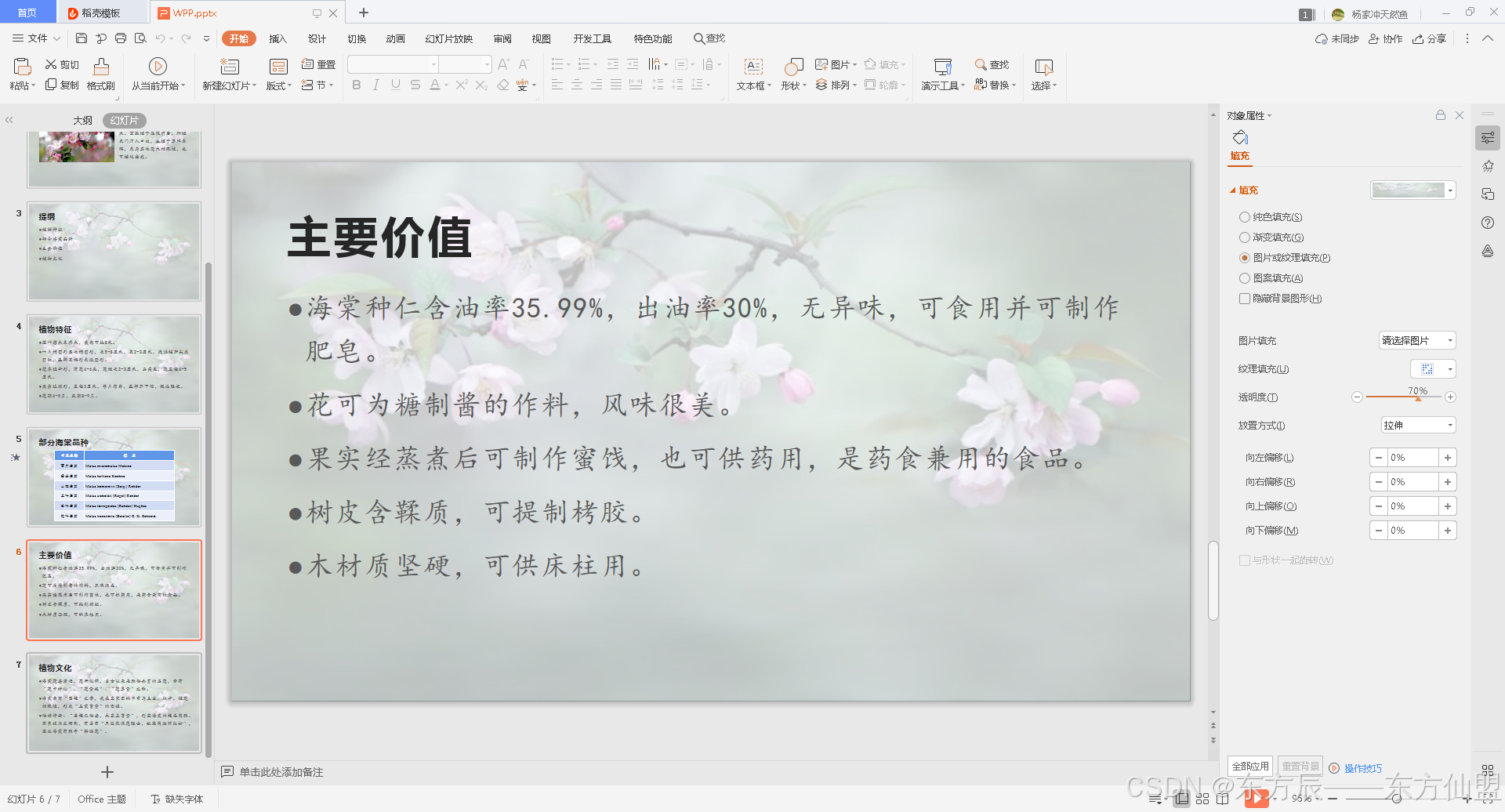The height and width of the screenshot is (812, 1505).
Task: Click the Shapes (形状) icon
Action: (794, 66)
